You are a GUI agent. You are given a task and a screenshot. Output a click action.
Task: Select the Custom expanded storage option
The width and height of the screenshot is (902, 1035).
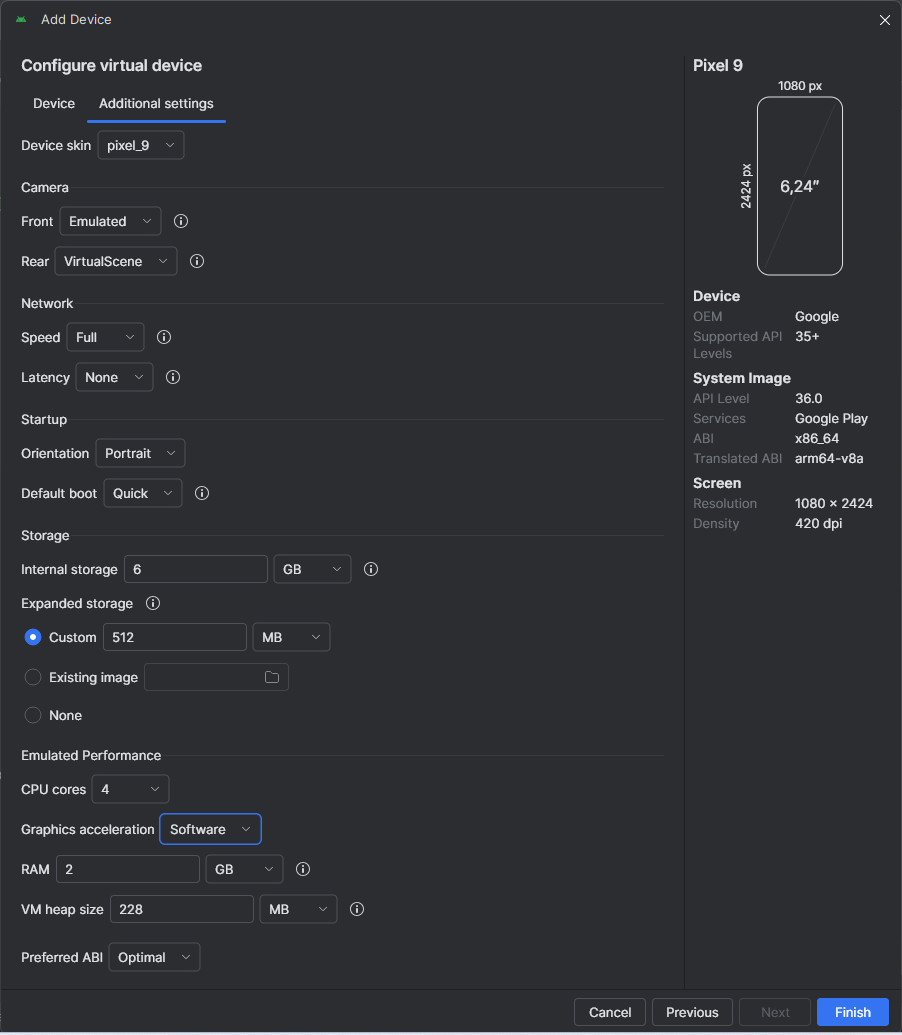[32, 637]
